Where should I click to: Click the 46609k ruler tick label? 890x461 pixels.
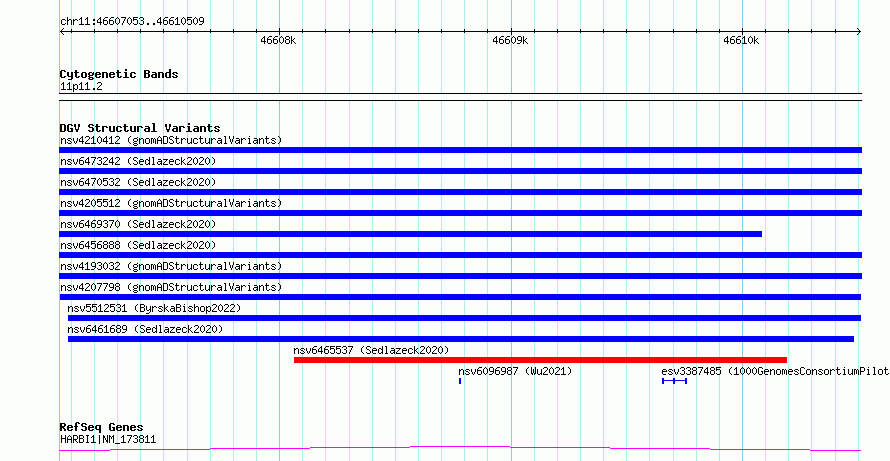510,41
